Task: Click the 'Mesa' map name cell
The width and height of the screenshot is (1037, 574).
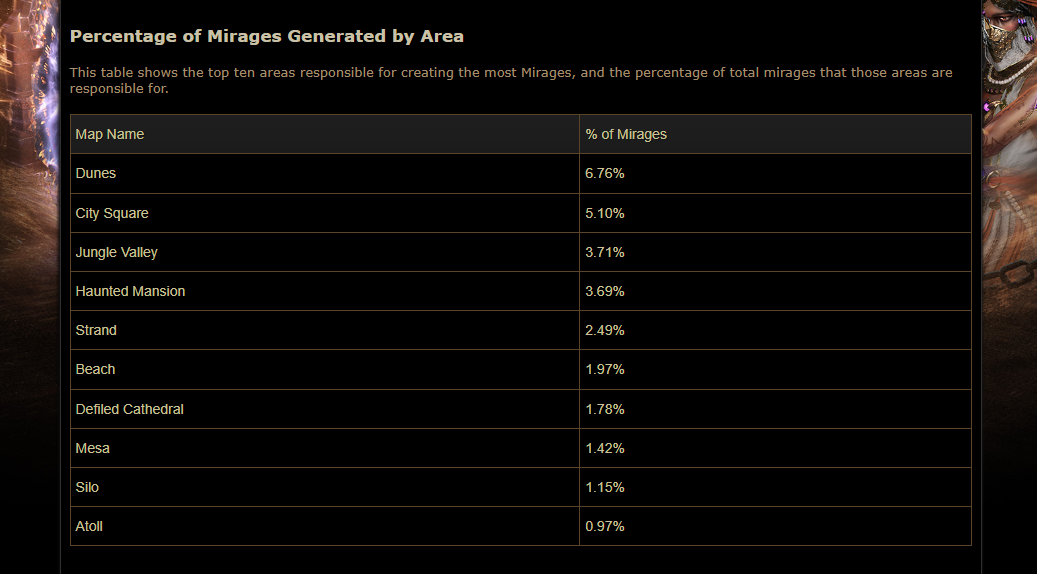Action: [x=325, y=448]
